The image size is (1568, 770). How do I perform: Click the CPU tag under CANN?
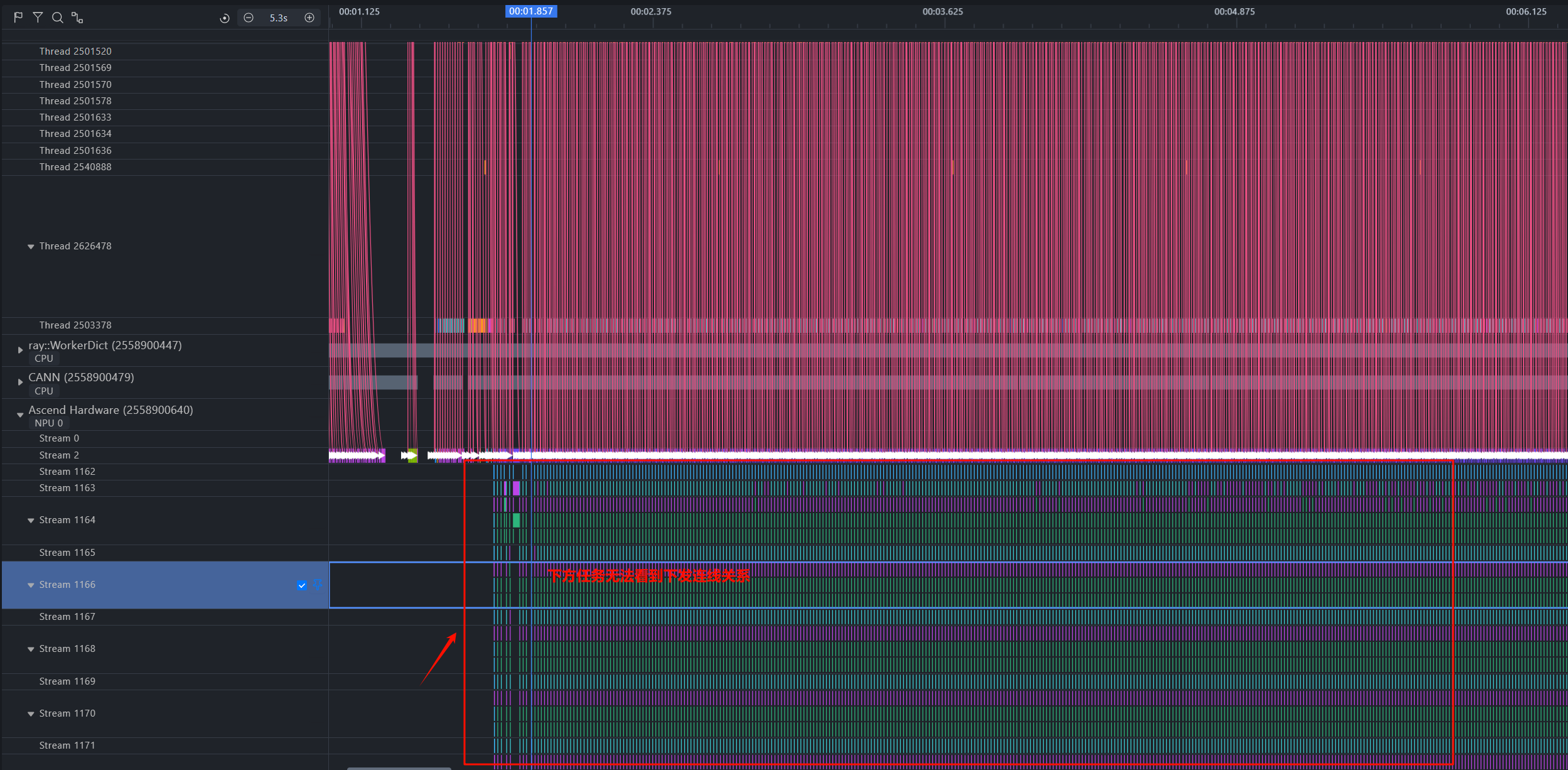pyautogui.click(x=44, y=391)
